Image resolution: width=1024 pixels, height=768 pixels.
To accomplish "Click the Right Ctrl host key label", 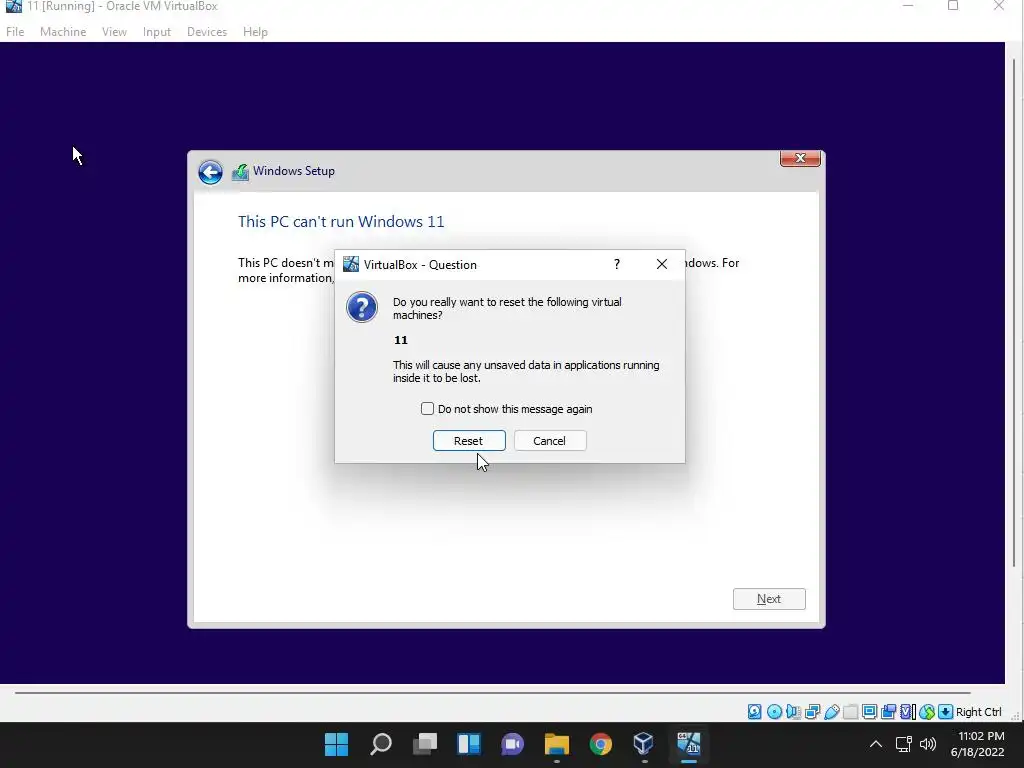I will (978, 712).
